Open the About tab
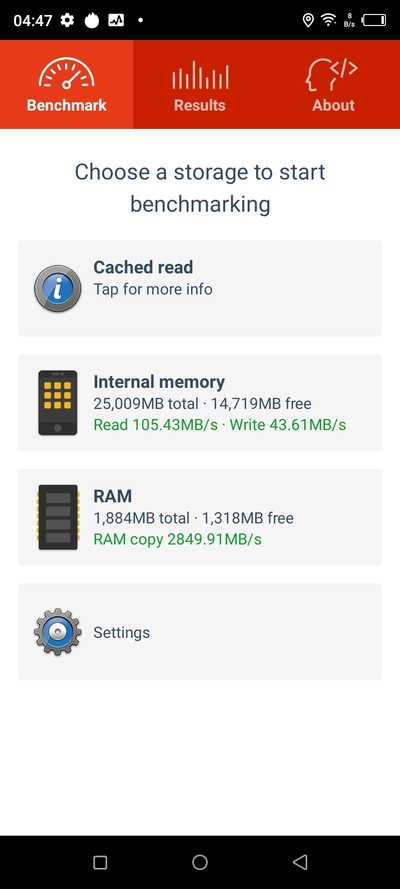 (x=333, y=84)
